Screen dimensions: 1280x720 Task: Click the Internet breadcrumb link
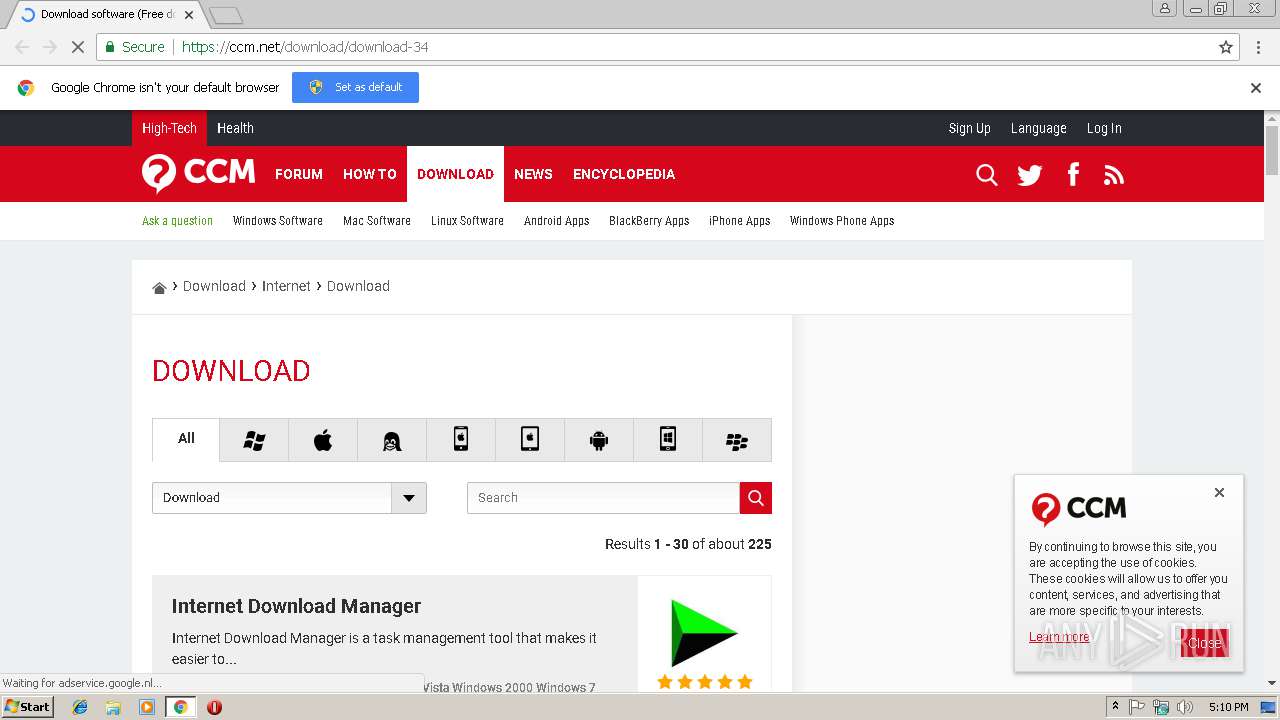(x=286, y=286)
